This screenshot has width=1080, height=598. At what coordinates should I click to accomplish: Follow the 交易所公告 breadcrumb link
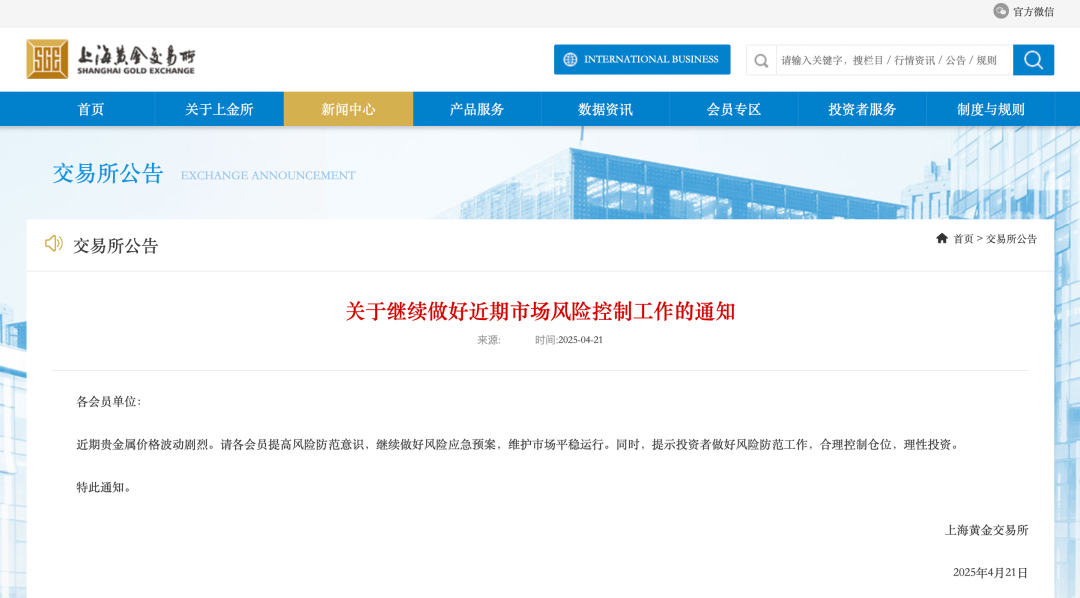(1011, 239)
